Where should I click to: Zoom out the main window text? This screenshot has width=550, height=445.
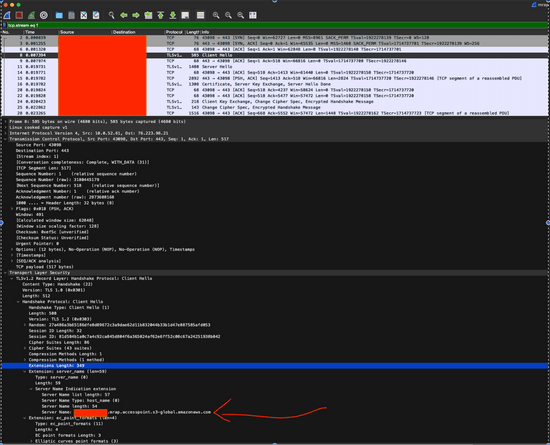click(x=228, y=15)
